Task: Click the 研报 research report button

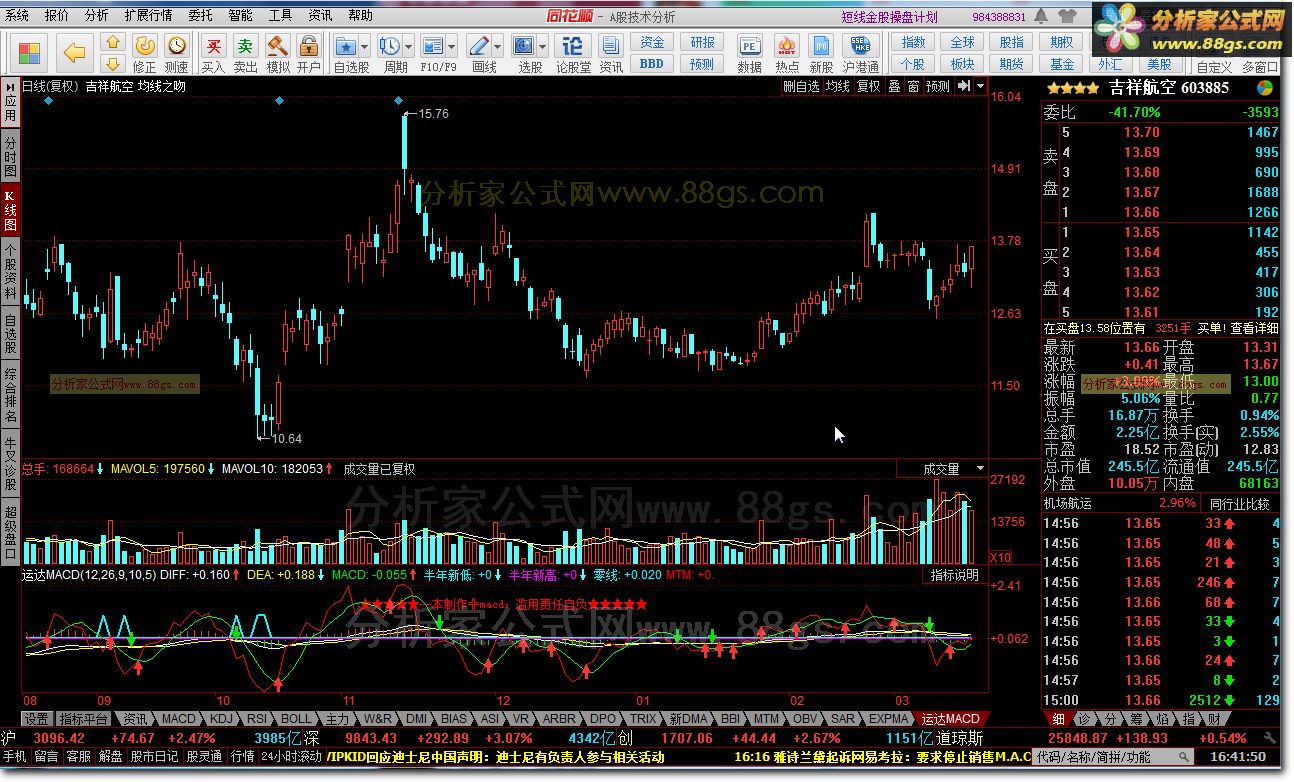Action: pos(702,42)
